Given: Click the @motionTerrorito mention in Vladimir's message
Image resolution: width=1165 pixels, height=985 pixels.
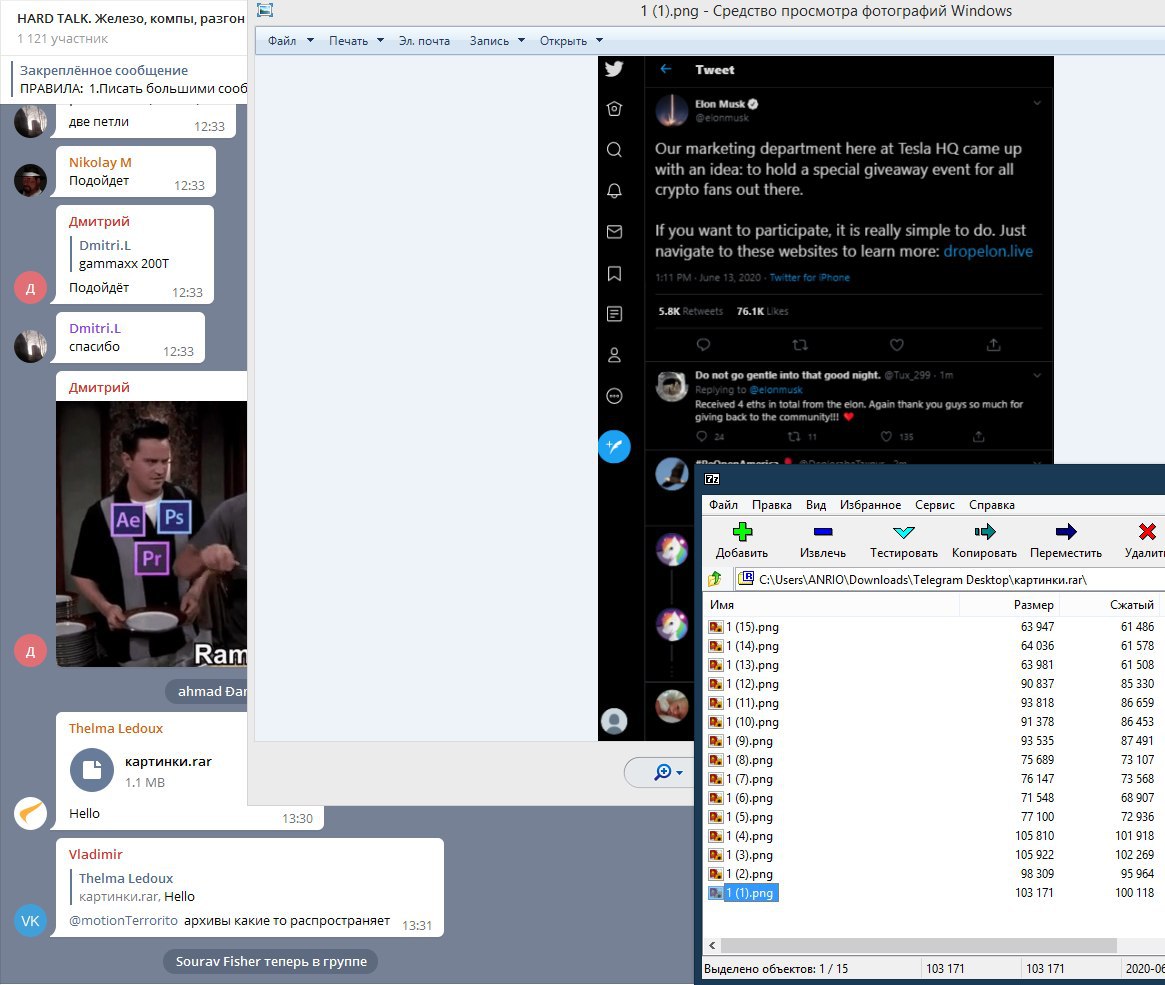Looking at the screenshot, I should [123, 920].
